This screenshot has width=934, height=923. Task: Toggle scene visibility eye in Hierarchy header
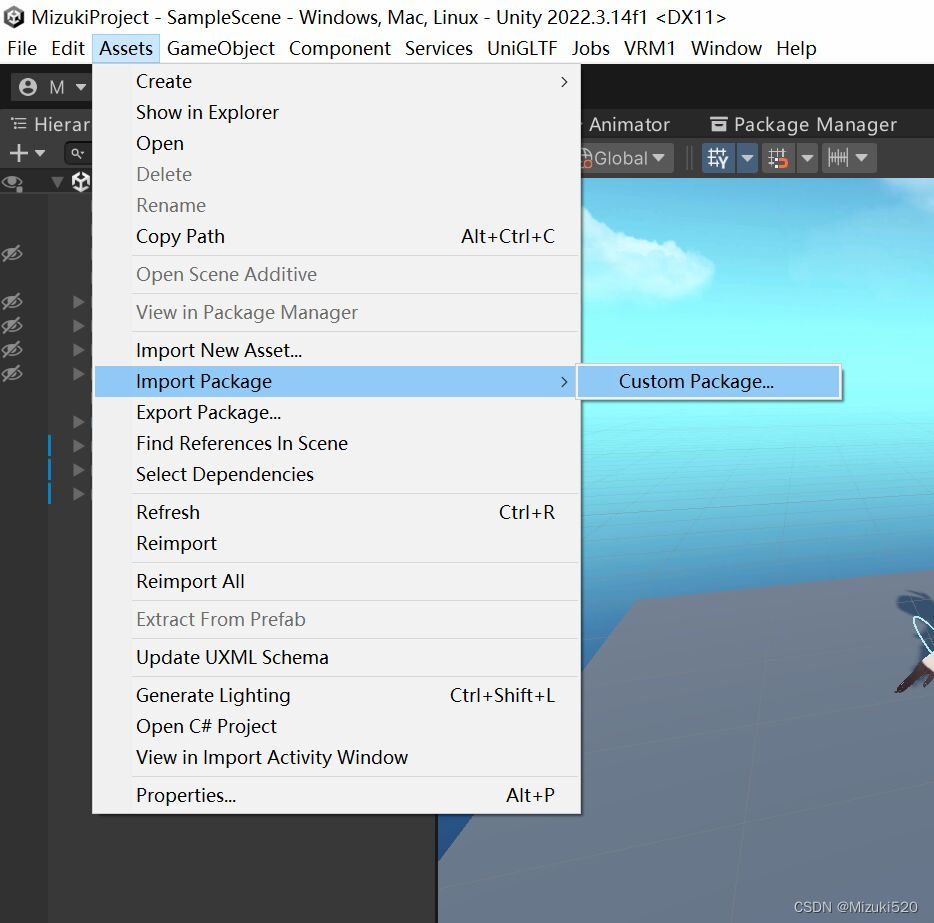pos(12,182)
